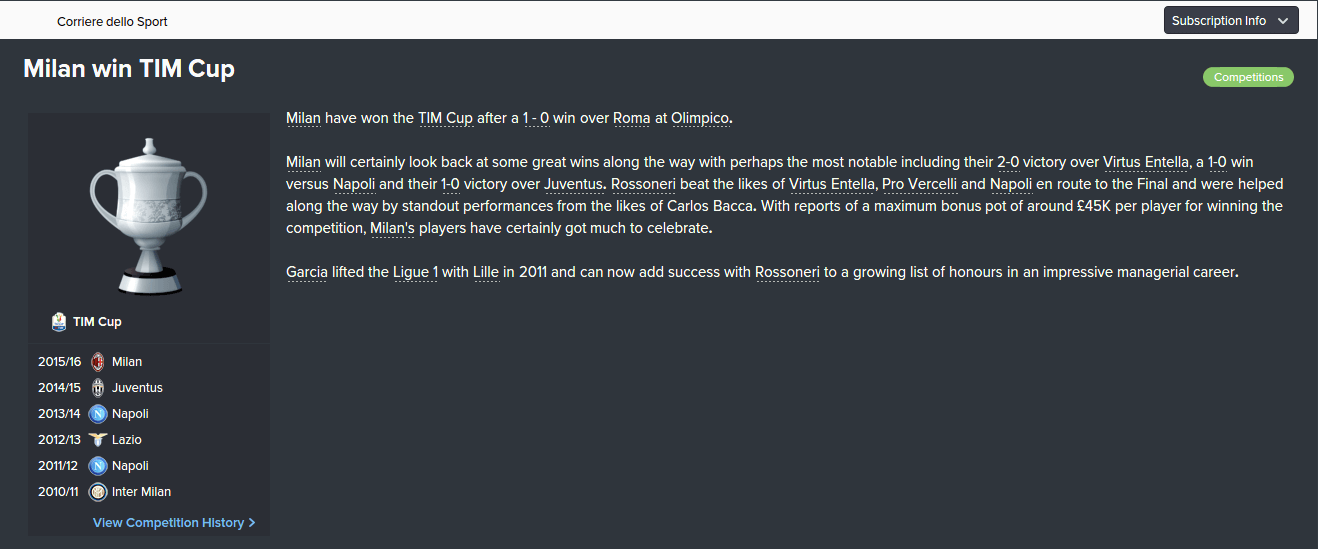The height and width of the screenshot is (549, 1318).
Task: Click the Pro Vercelli team link
Action: click(x=919, y=184)
